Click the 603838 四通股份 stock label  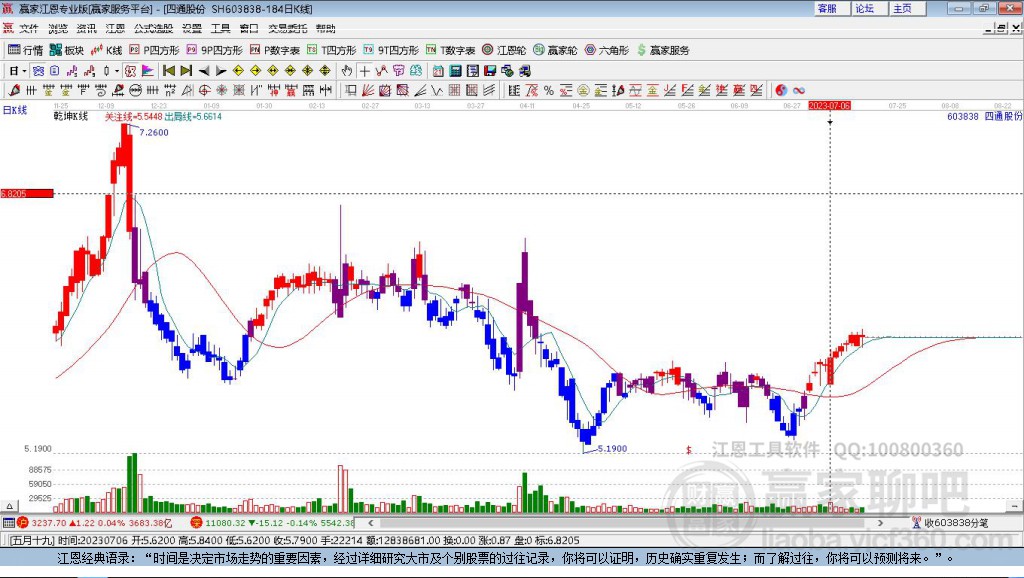[984, 116]
